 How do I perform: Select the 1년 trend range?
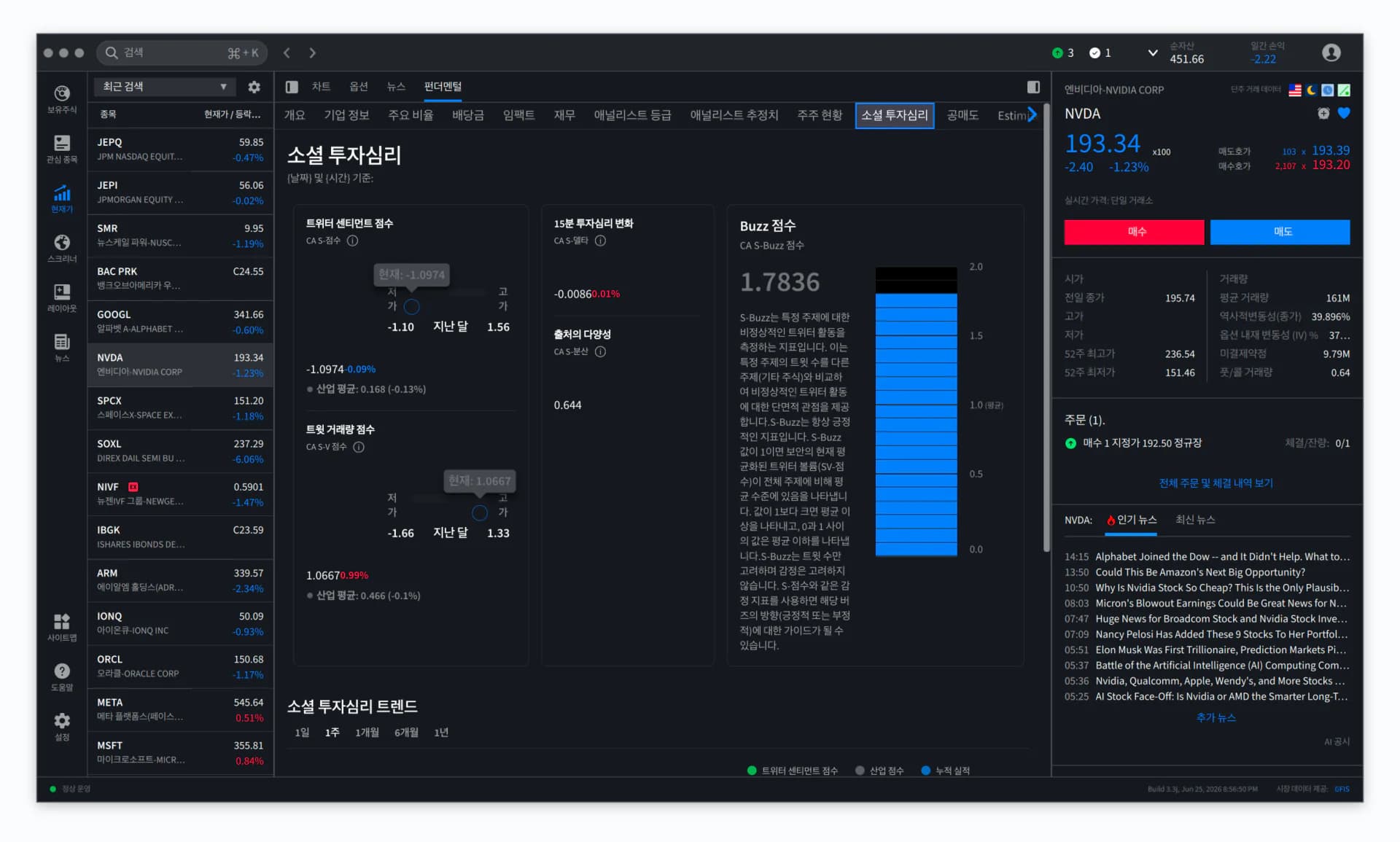[441, 733]
